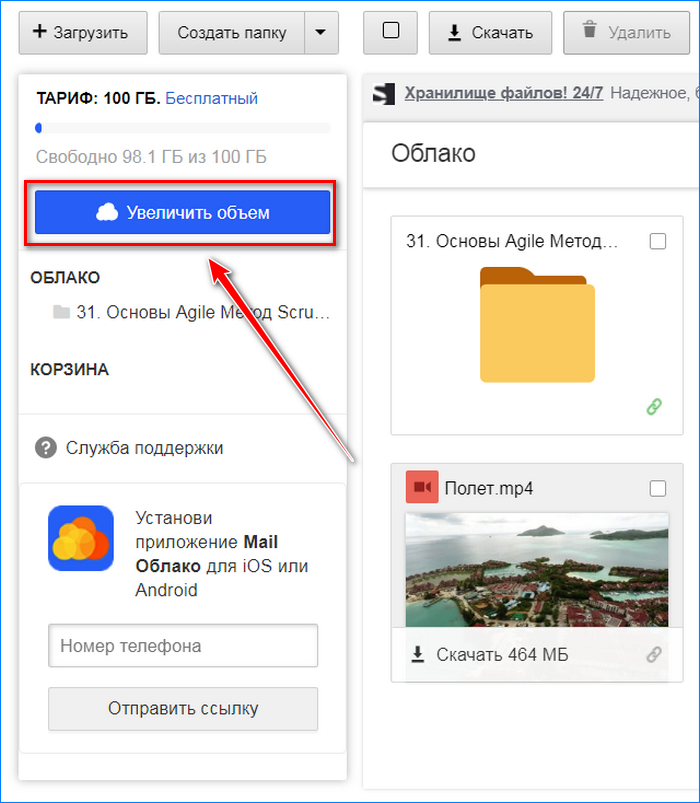Open the КОРЗИНА trash section
700x803 pixels.
[69, 369]
